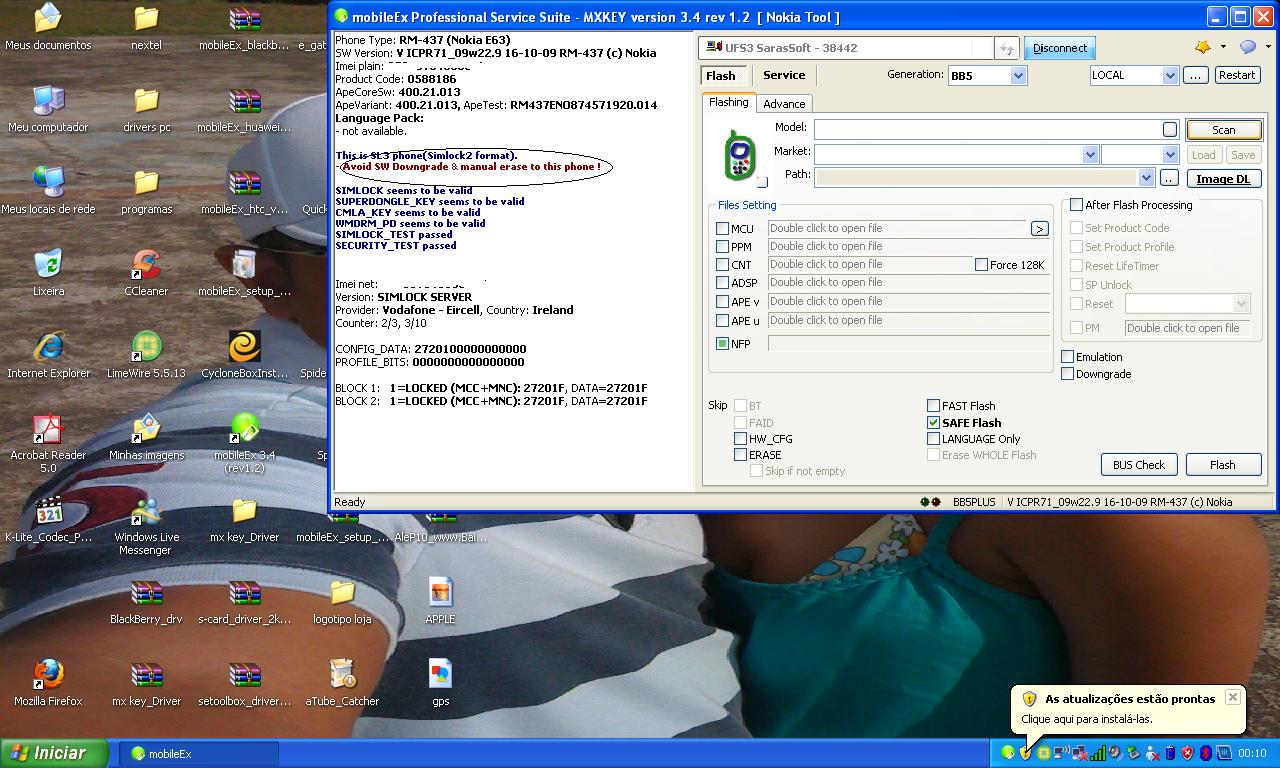Open the arrow dropdown beside star icon
The image size is (1280, 768).
1222,47
